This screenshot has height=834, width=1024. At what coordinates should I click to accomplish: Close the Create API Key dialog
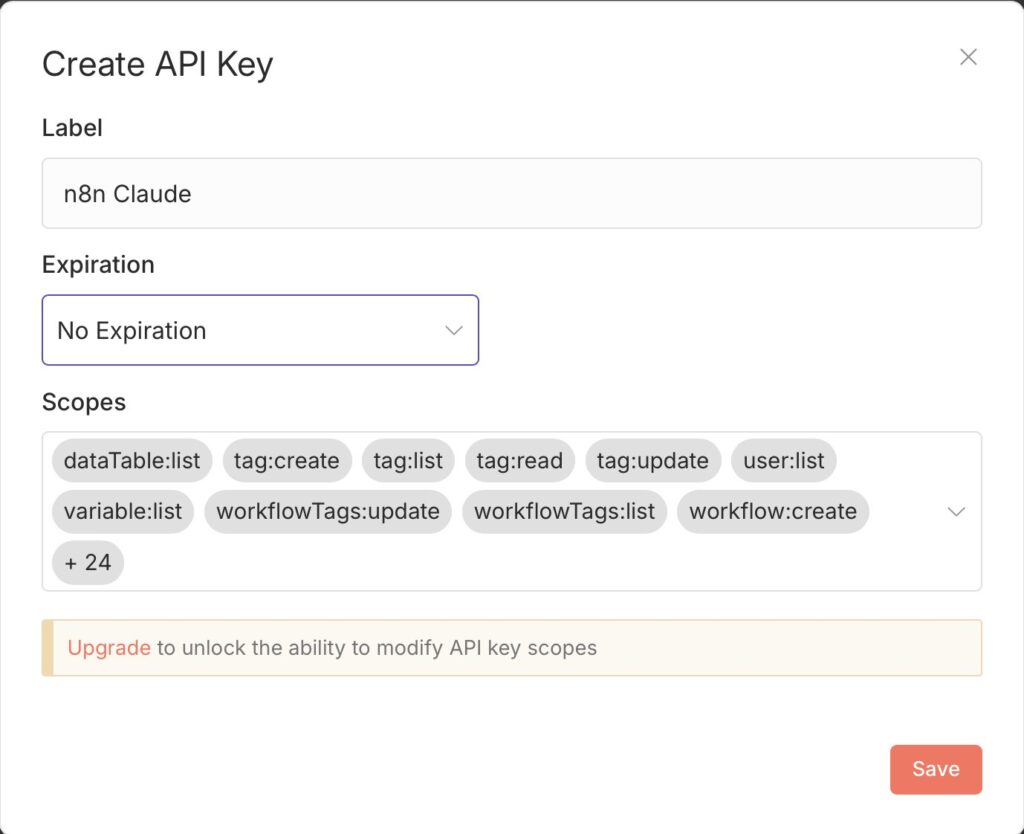[968, 57]
